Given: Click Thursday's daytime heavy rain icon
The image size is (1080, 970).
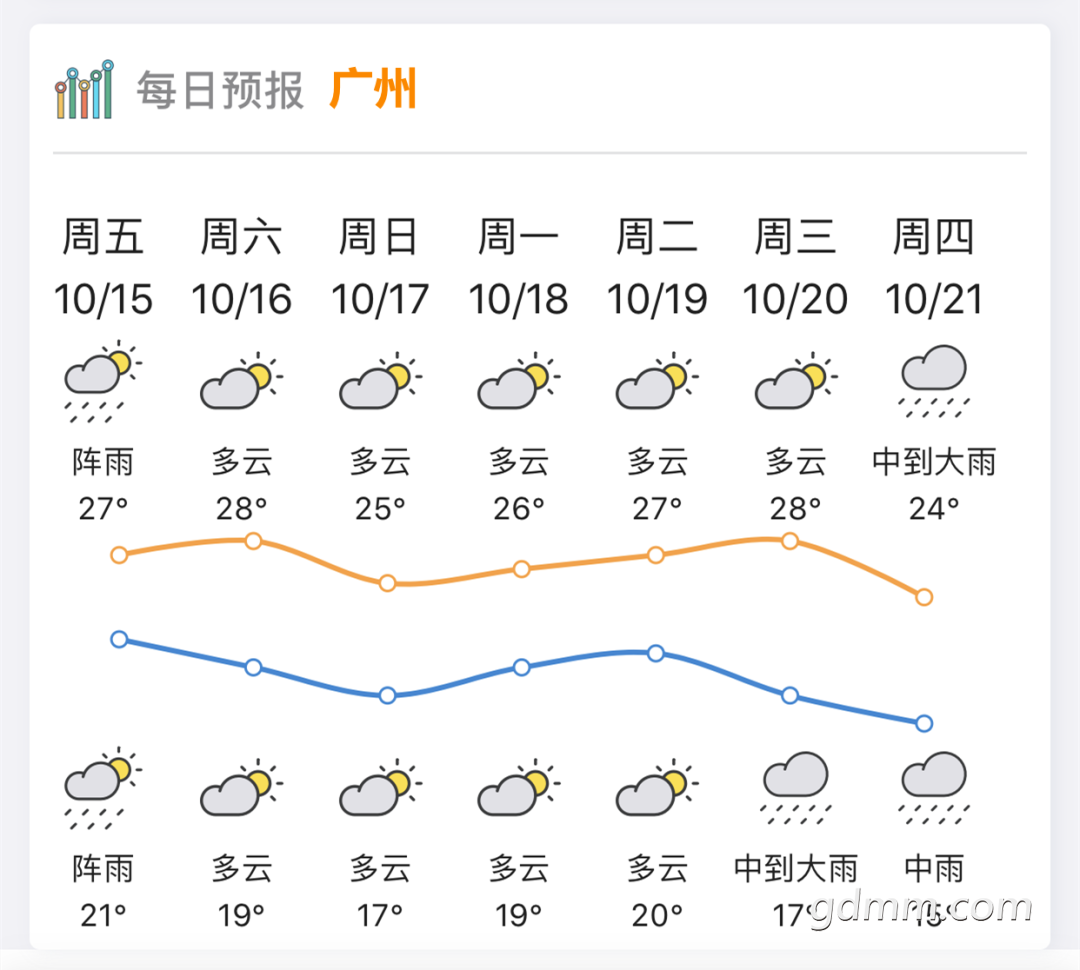Looking at the screenshot, I should [935, 381].
